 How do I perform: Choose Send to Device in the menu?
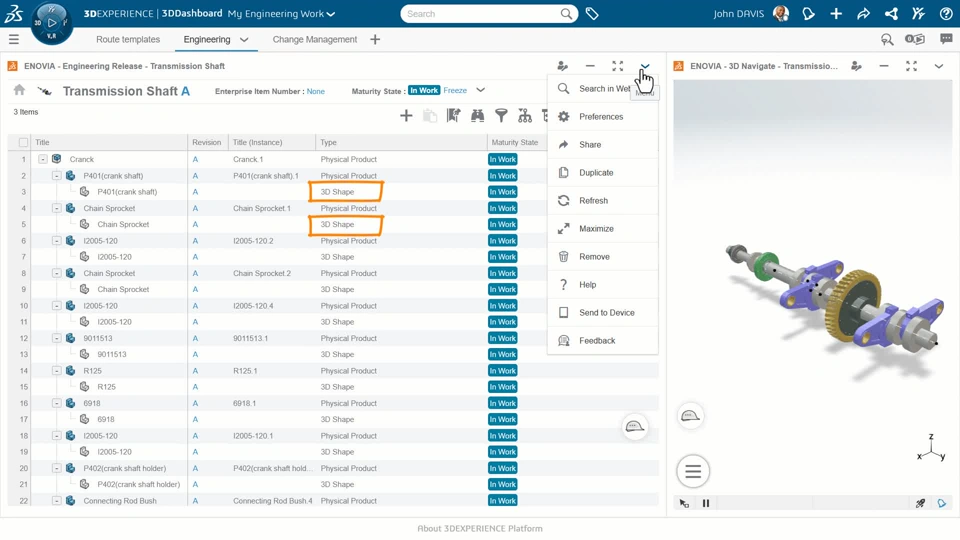point(603,313)
